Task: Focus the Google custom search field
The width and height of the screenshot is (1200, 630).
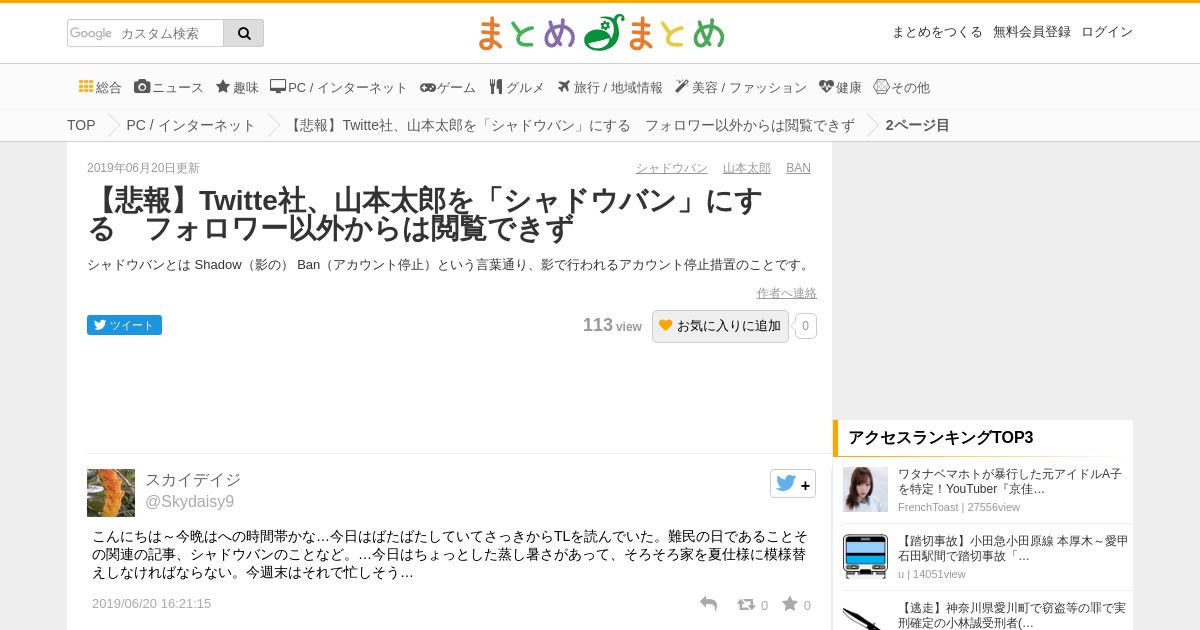Action: [x=146, y=33]
